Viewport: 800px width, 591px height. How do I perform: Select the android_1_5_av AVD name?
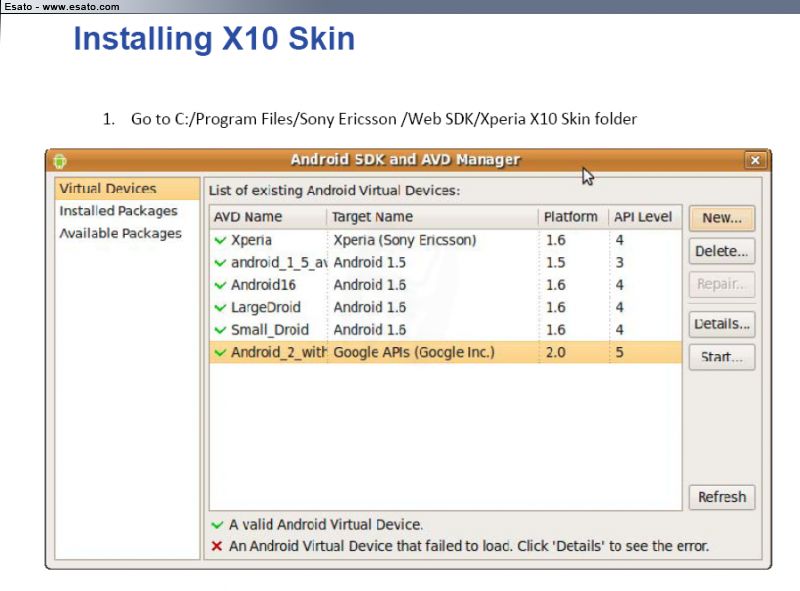279,263
